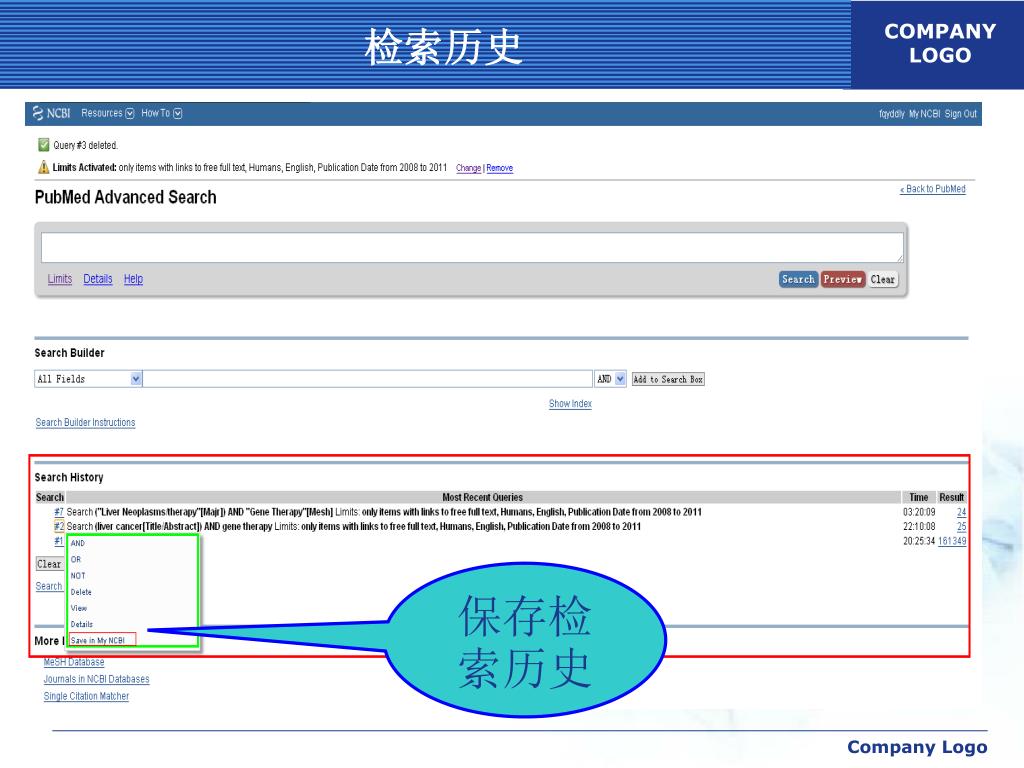Click the Result column header

pyautogui.click(x=952, y=498)
